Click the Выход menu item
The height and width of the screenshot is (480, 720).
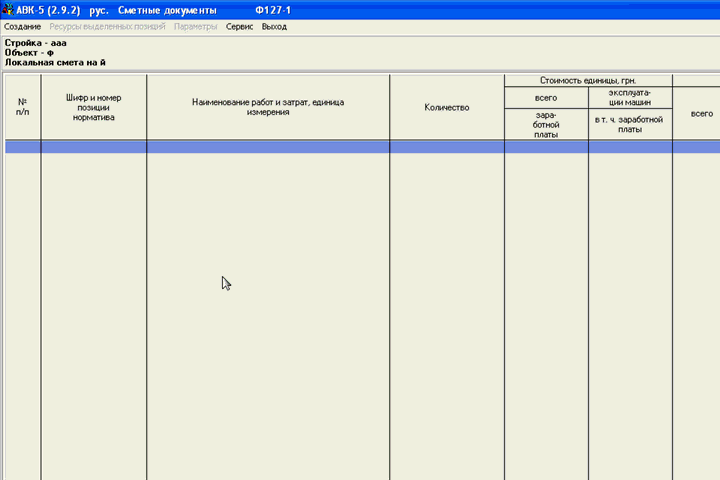(274, 26)
